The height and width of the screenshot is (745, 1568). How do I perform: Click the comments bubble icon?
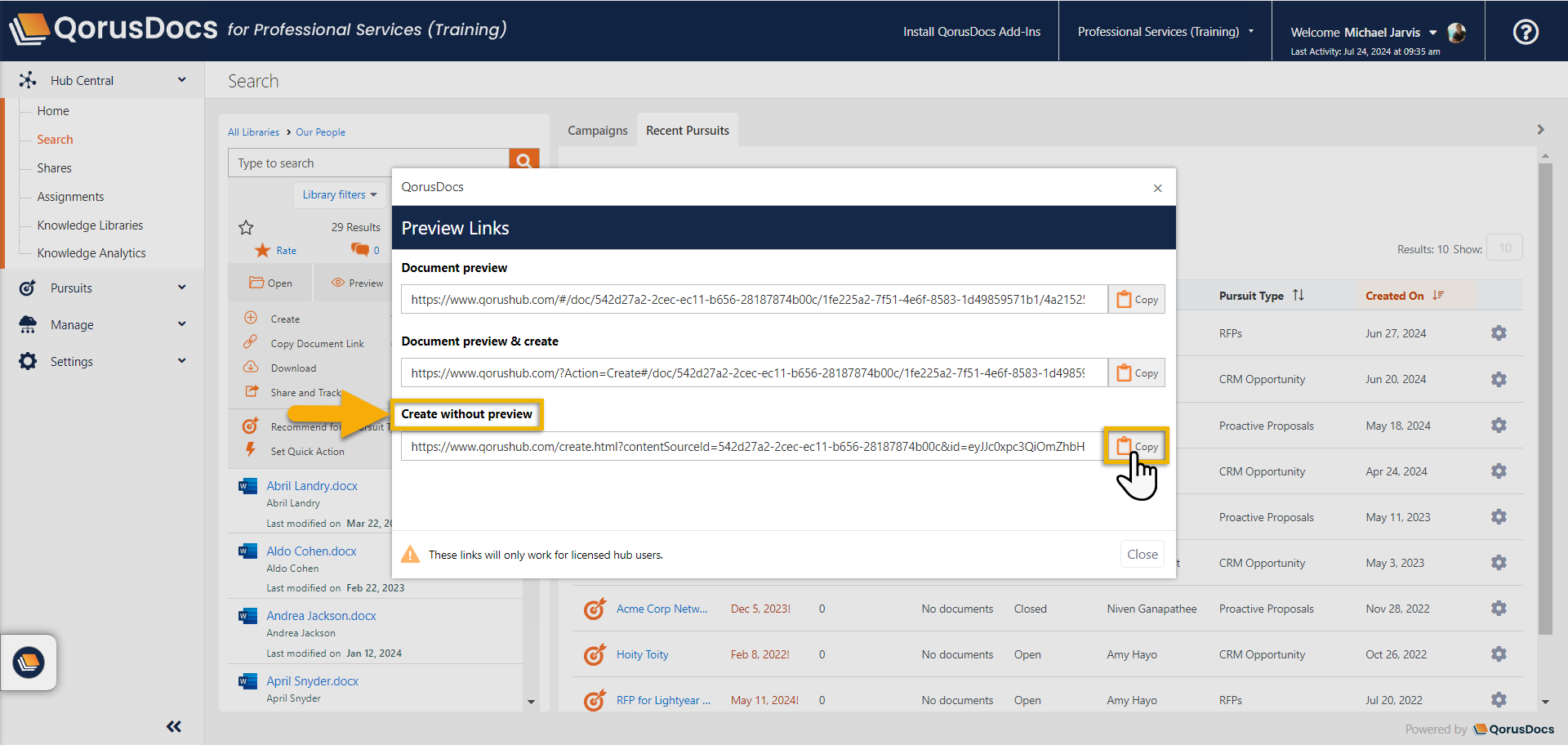click(x=359, y=249)
